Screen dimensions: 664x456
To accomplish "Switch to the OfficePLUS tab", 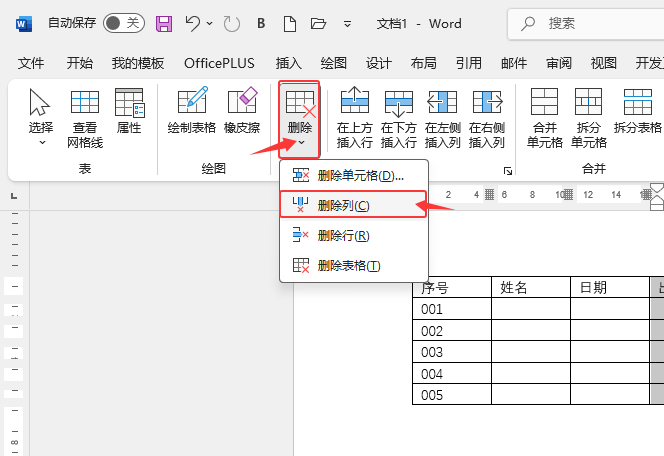I will [x=219, y=64].
